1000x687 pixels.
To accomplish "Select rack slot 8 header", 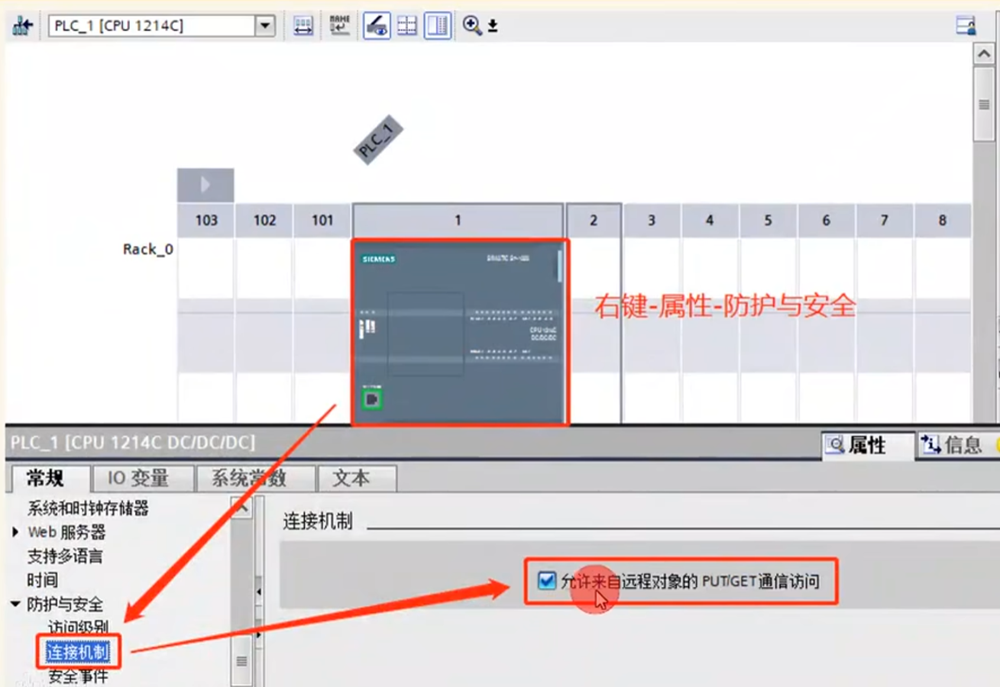I will tap(943, 220).
